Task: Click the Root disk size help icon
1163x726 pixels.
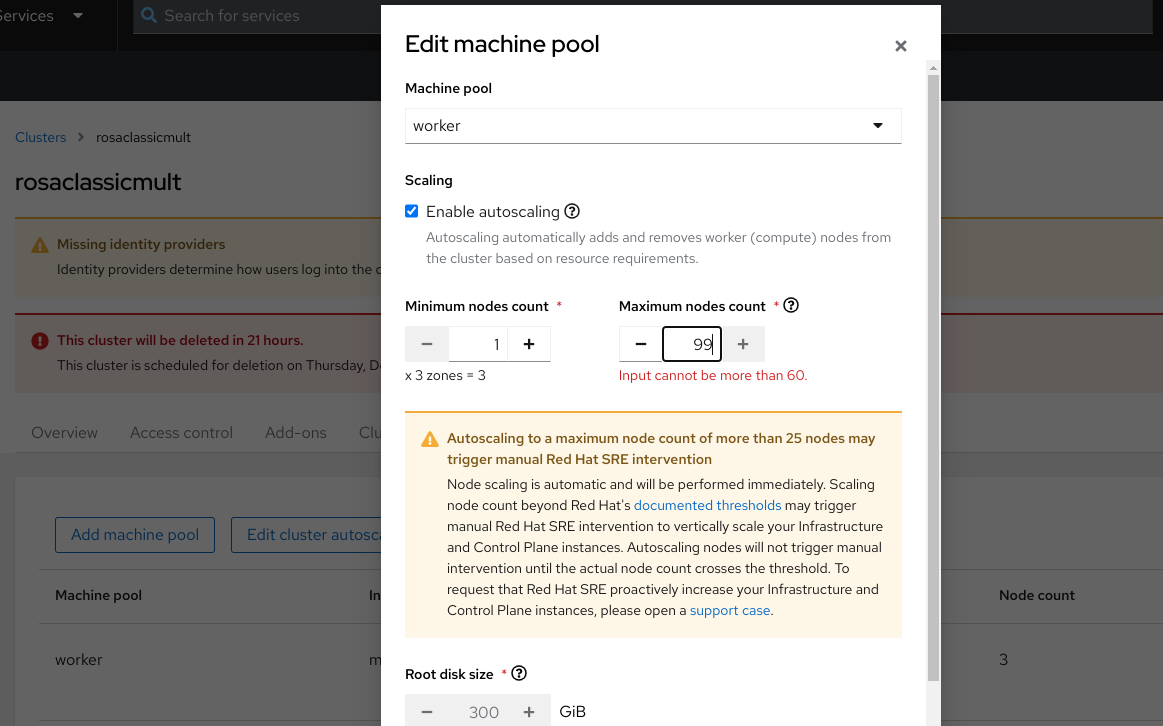Action: pyautogui.click(x=519, y=674)
